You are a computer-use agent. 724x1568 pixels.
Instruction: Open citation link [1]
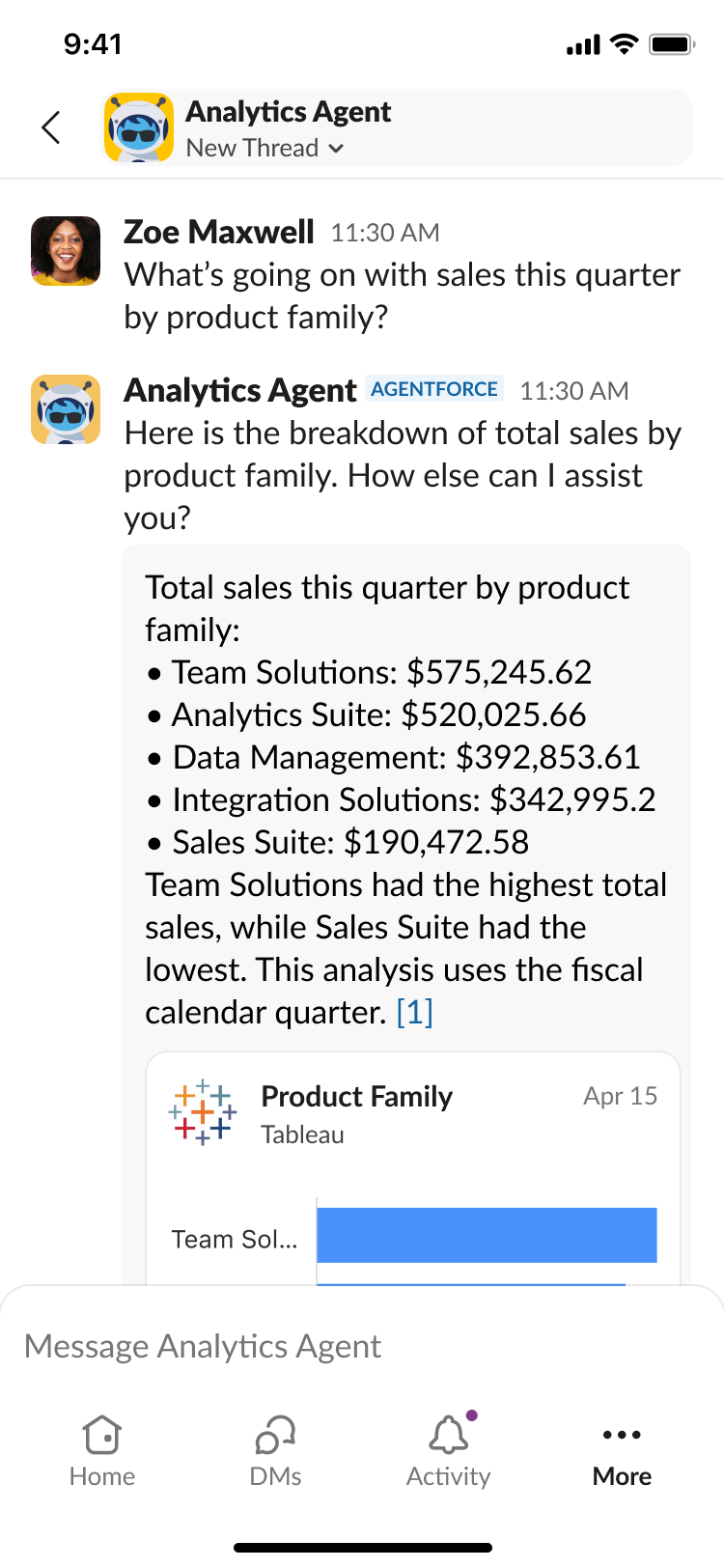click(x=414, y=1012)
